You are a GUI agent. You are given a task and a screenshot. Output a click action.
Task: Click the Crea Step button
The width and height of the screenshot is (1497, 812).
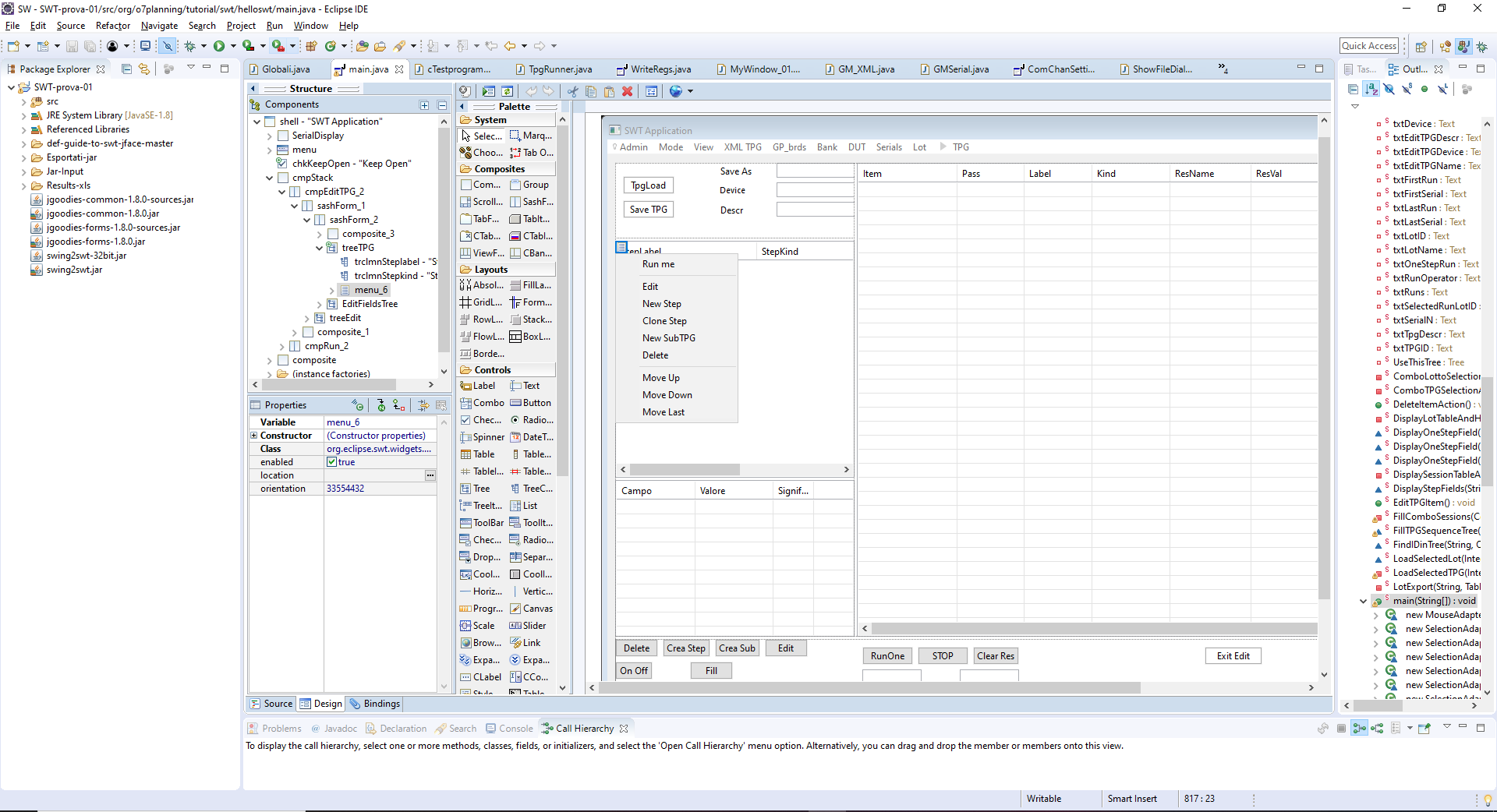686,648
